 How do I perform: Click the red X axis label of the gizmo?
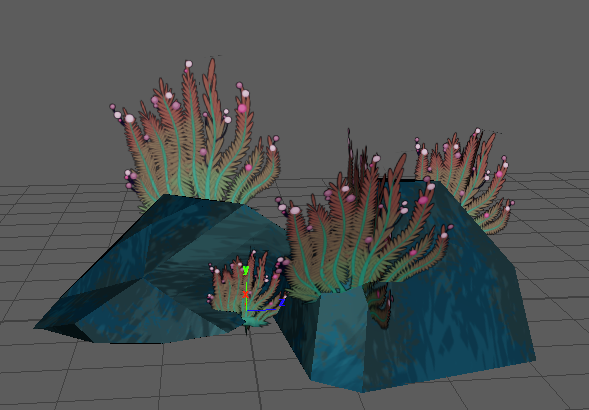[x=245, y=295]
